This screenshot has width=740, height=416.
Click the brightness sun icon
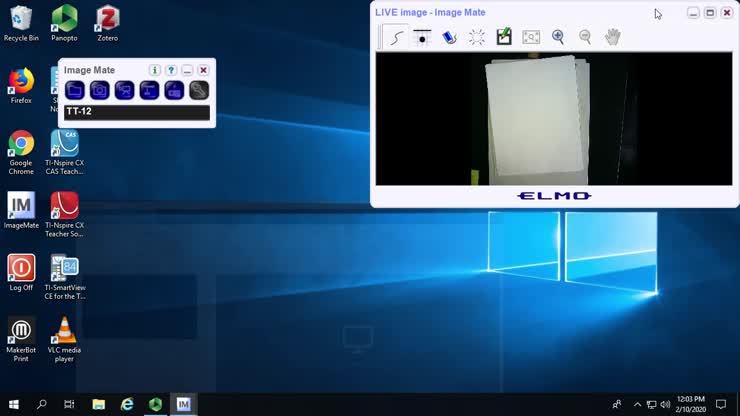click(x=477, y=37)
